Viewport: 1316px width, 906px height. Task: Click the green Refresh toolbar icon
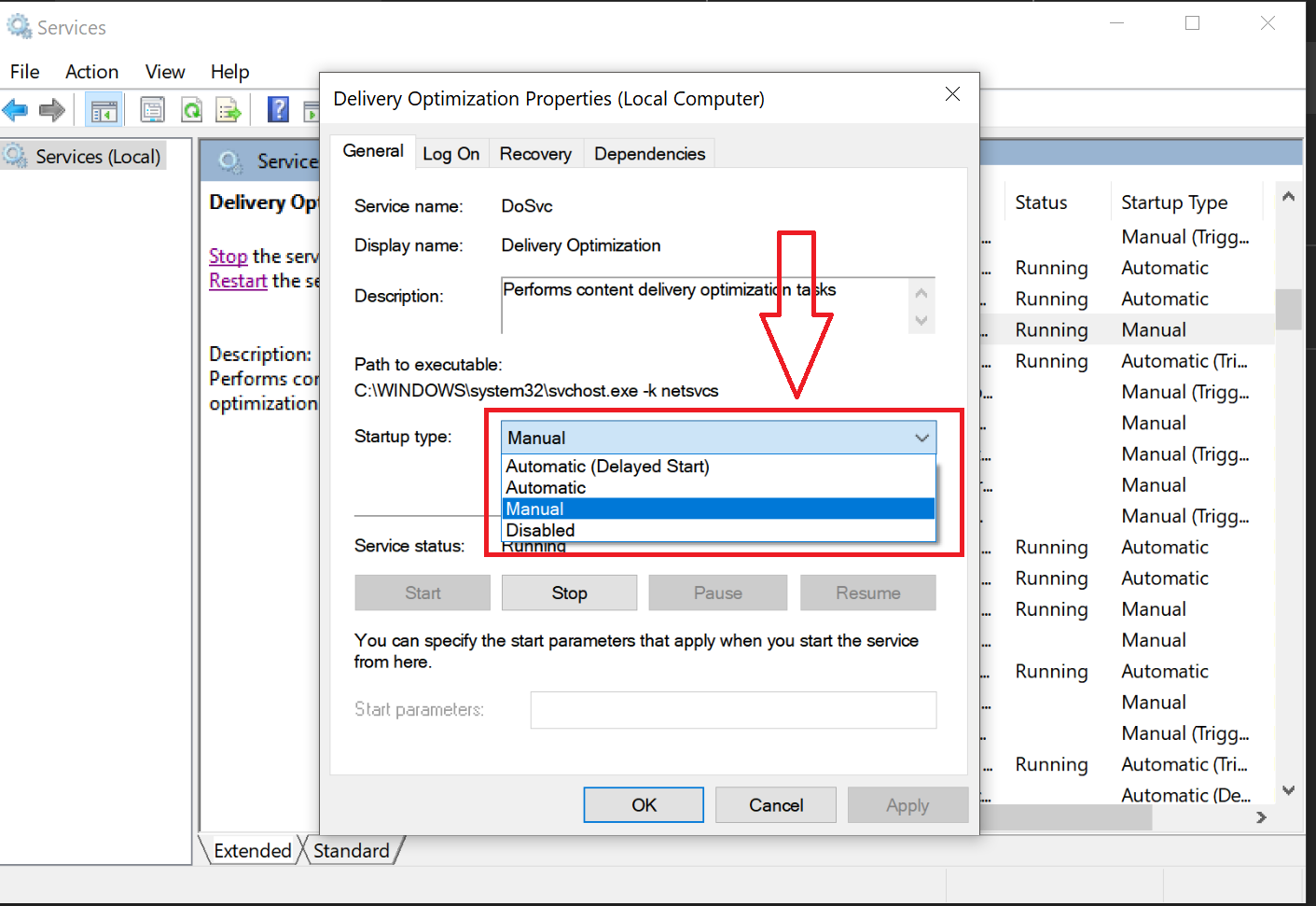click(x=191, y=110)
